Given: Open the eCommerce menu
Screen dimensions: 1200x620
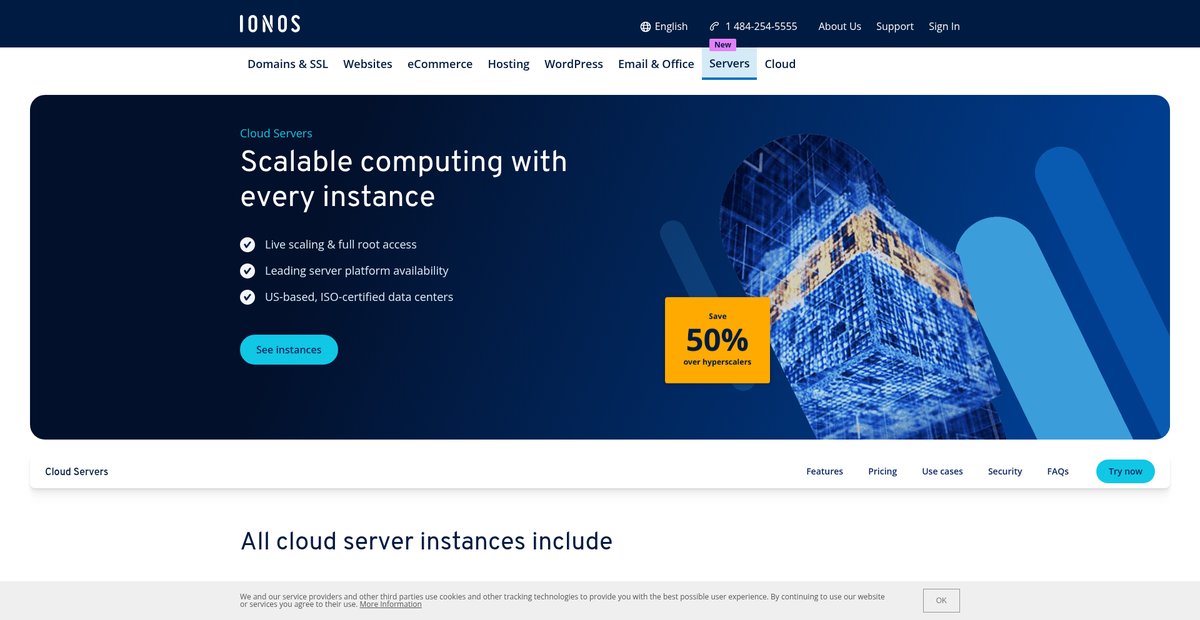Looking at the screenshot, I should [x=440, y=64].
